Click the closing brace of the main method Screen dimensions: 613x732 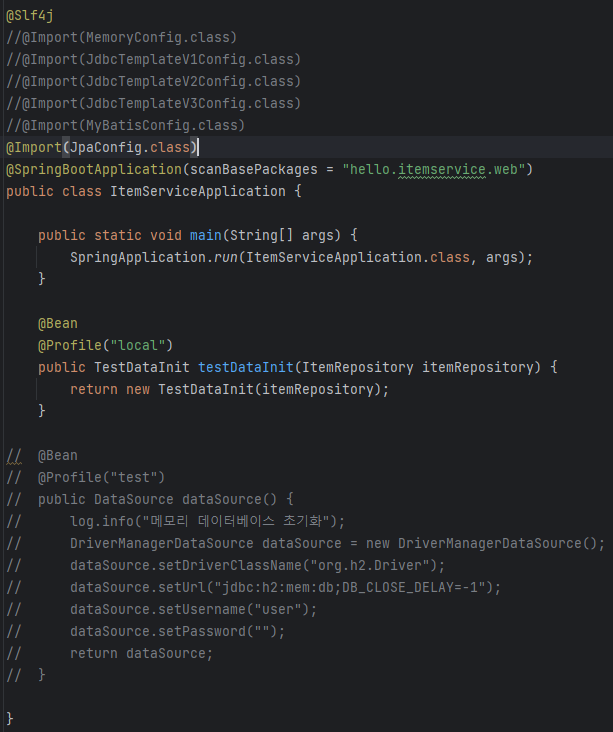point(42,279)
